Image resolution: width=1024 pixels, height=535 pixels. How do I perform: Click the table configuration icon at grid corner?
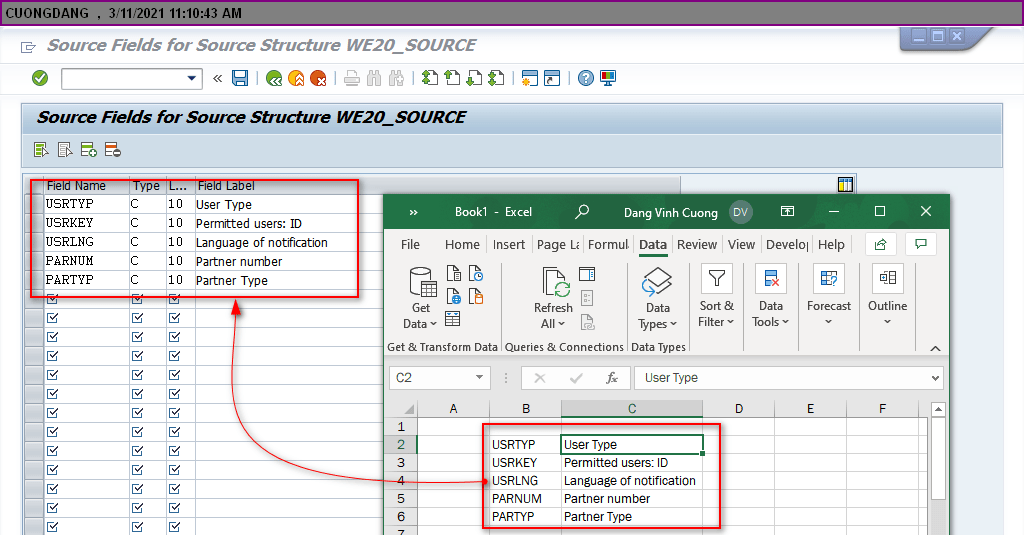(845, 184)
